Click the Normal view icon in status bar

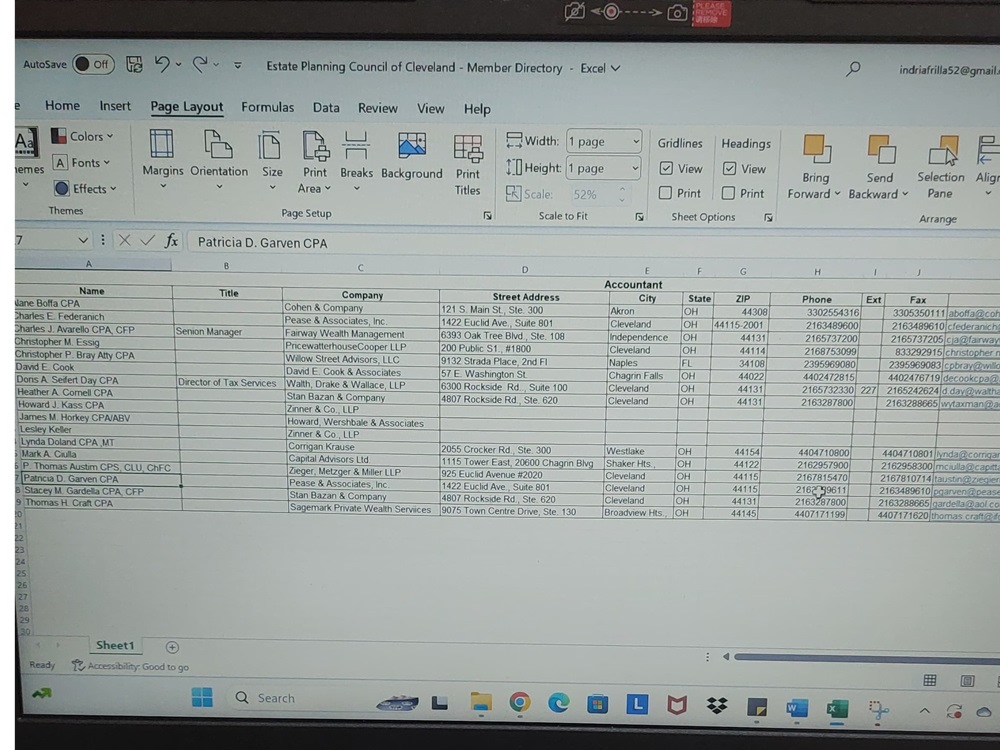tap(930, 680)
